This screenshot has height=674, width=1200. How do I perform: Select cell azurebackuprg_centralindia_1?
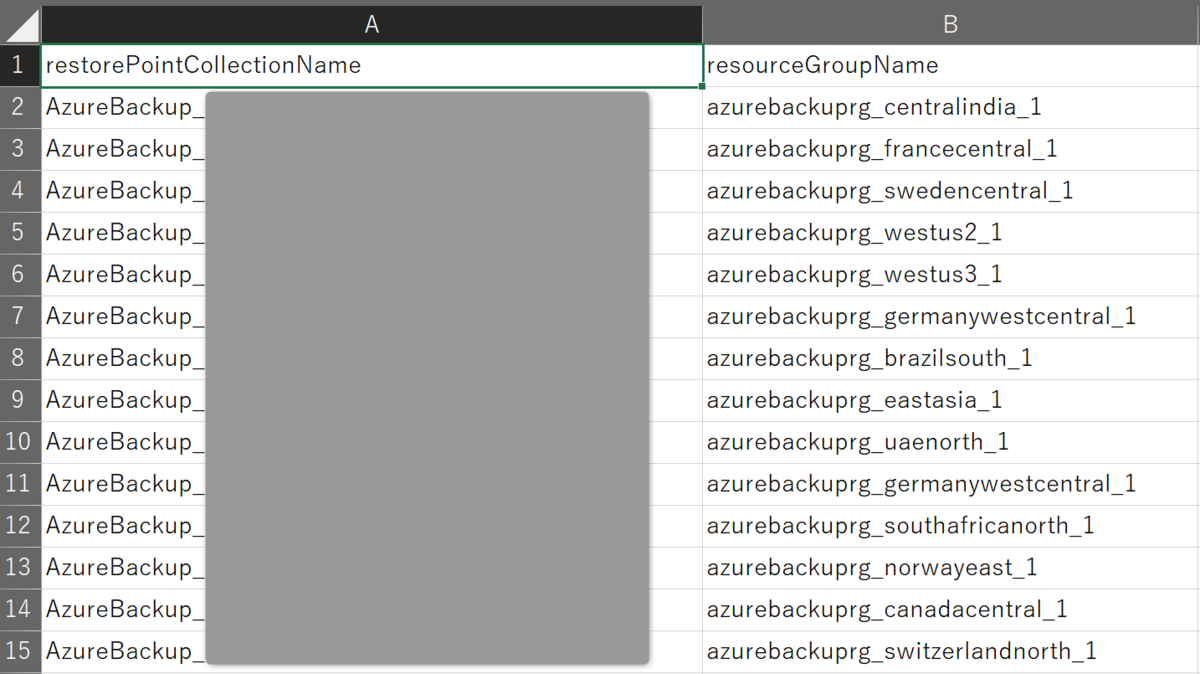click(x=951, y=108)
